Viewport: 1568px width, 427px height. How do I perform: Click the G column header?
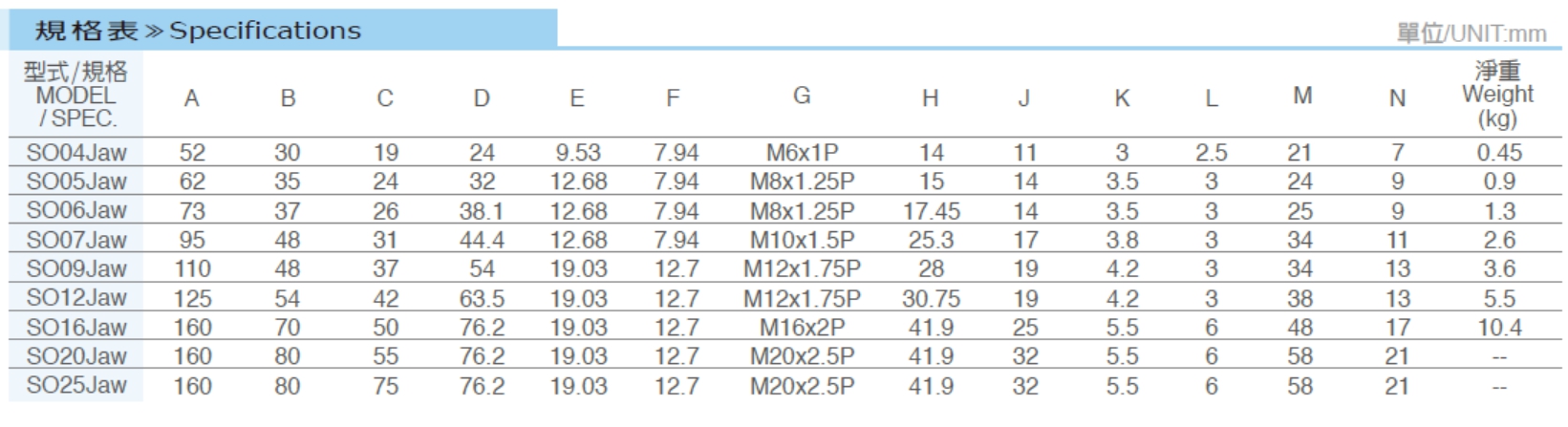pyautogui.click(x=802, y=96)
